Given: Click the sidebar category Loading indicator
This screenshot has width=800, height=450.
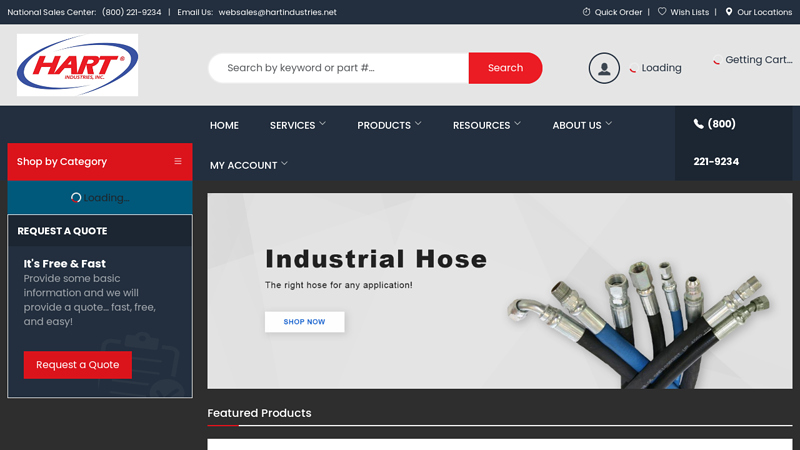Looking at the screenshot, I should 100,198.
